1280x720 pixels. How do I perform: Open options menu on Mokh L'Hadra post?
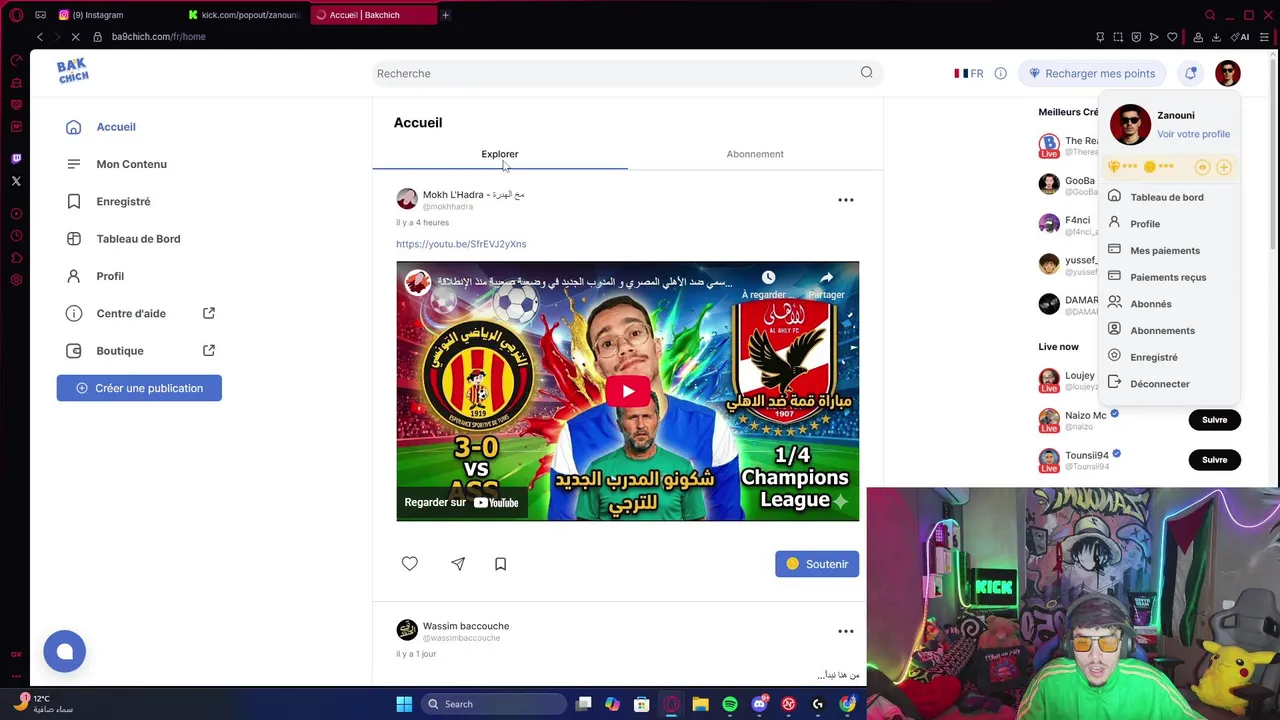point(846,200)
